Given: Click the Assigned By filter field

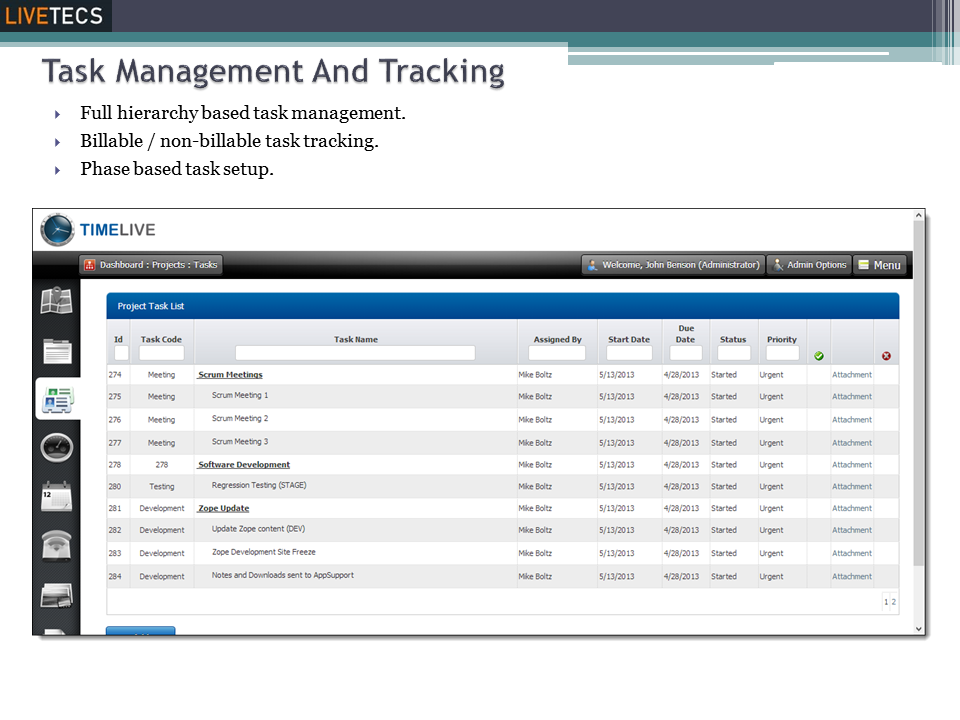Looking at the screenshot, I should [x=557, y=353].
